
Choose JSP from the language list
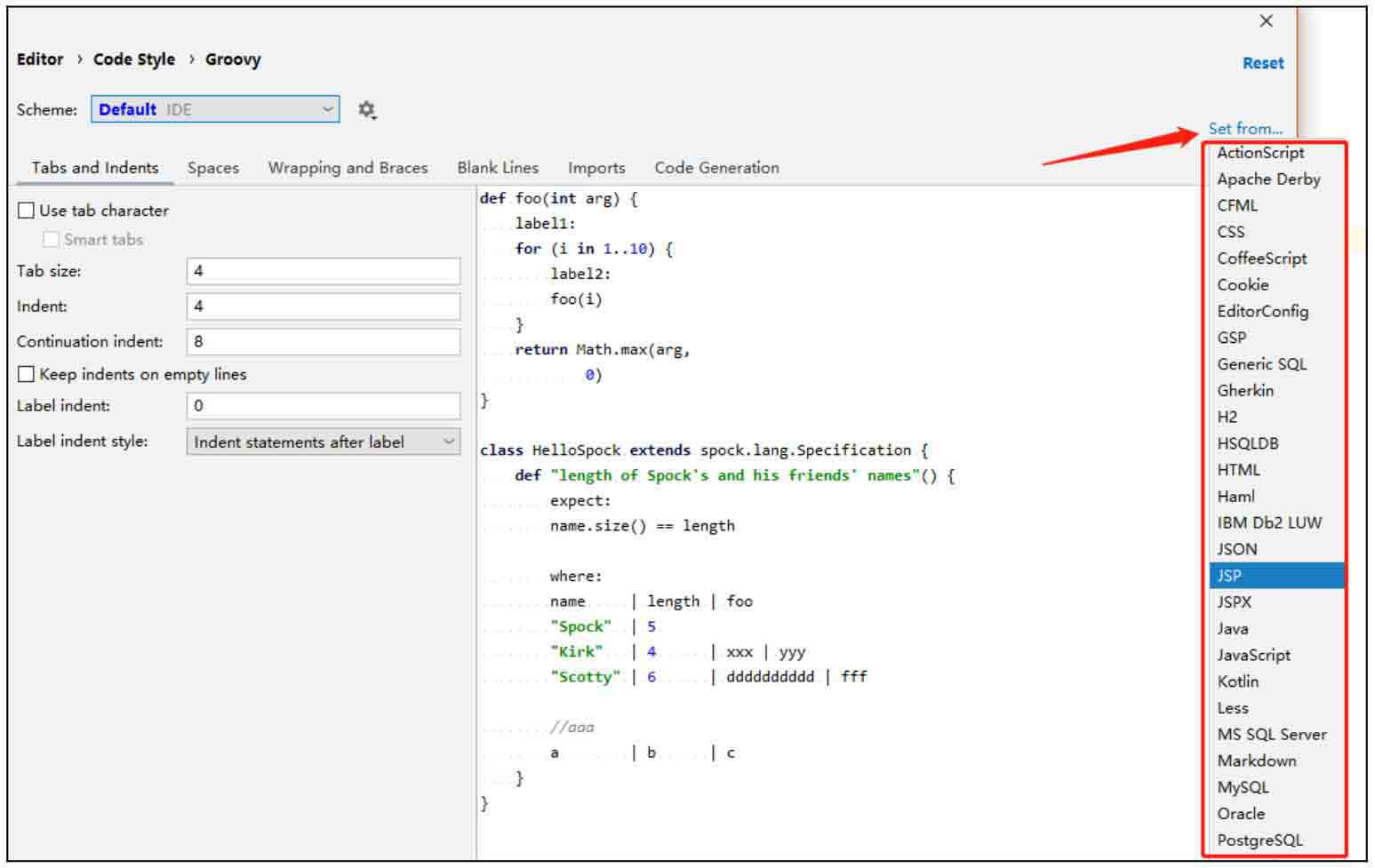pyautogui.click(x=1229, y=576)
